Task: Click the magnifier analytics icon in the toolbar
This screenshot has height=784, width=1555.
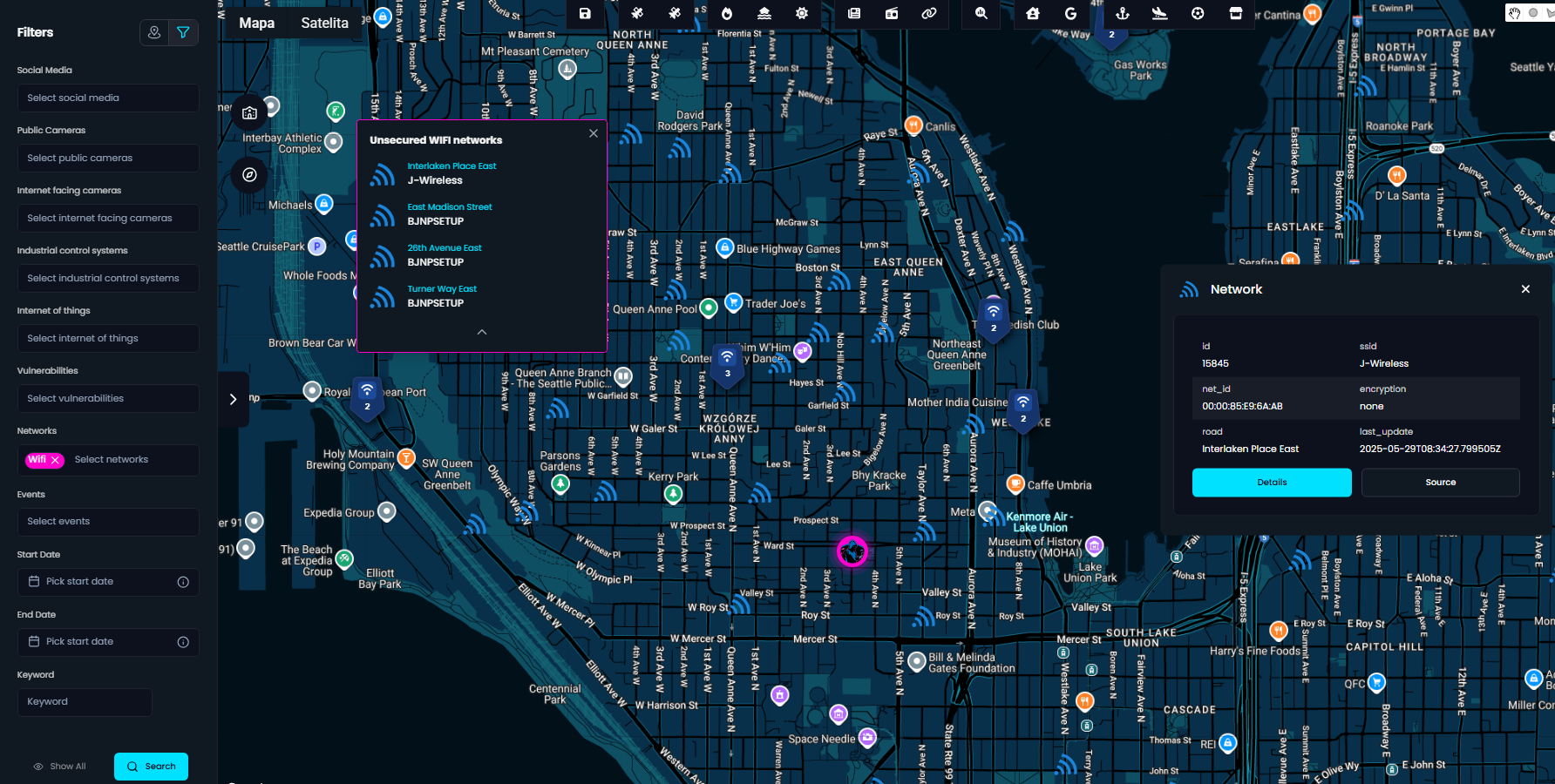Action: point(981,13)
